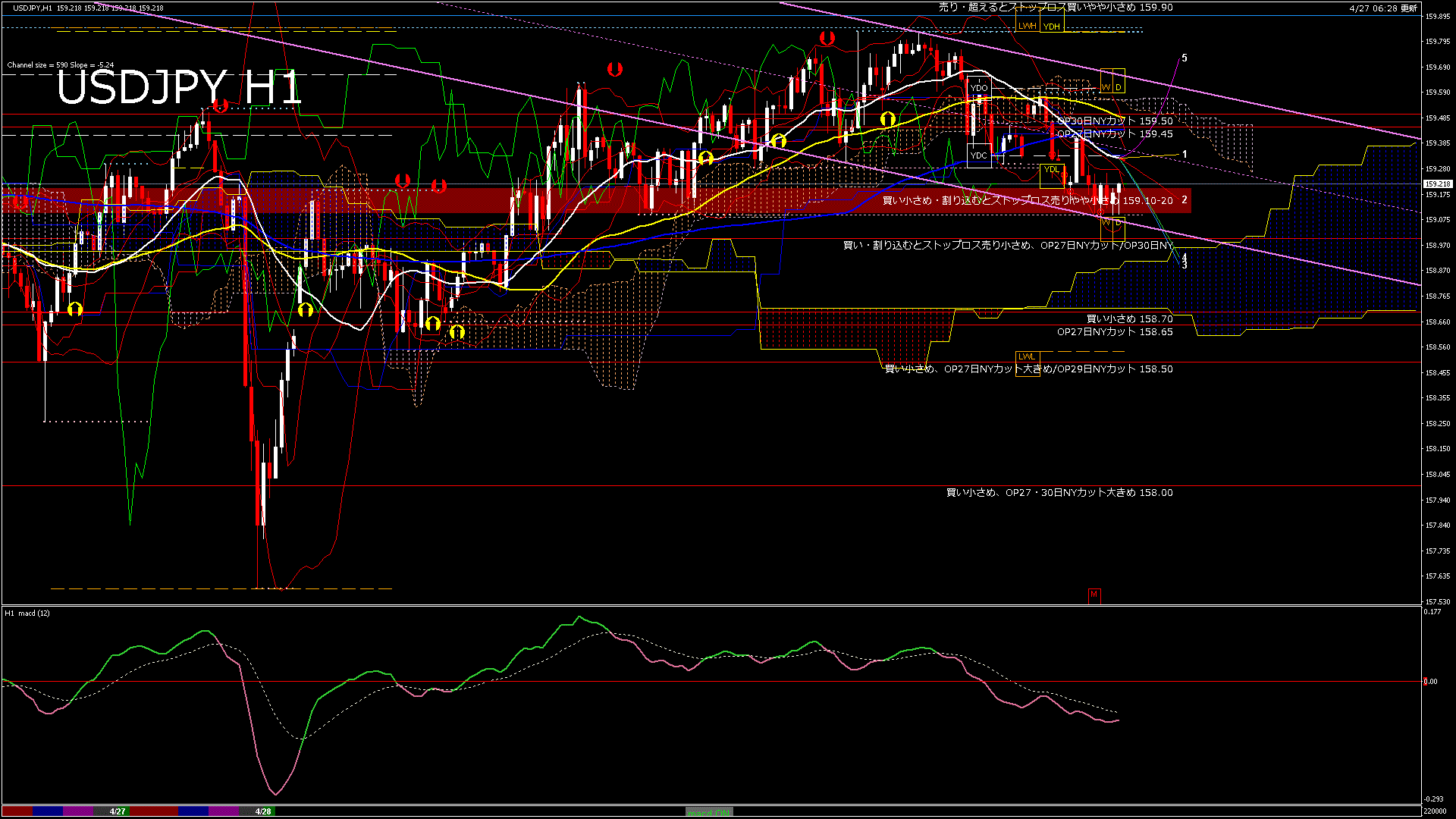Click the LWH last-week-high label box
The height and width of the screenshot is (819, 1456).
(x=1027, y=26)
